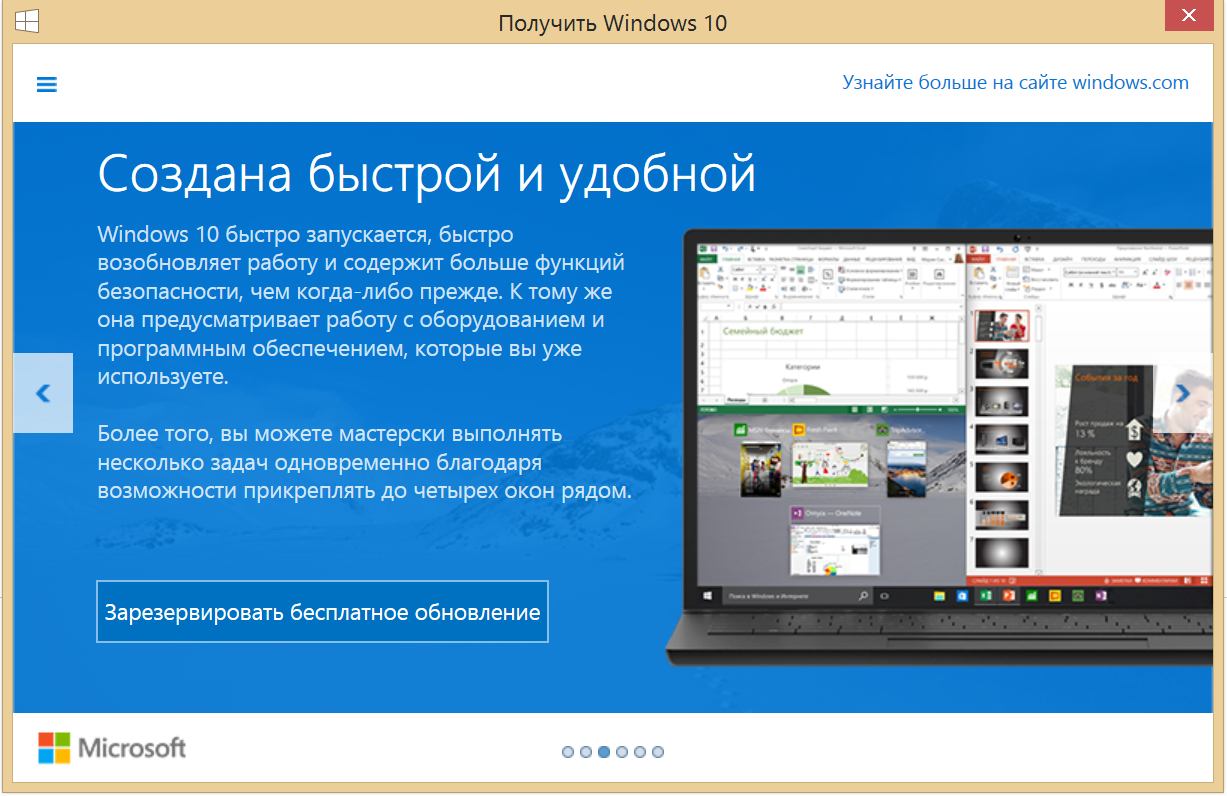This screenshot has width=1227, height=796.
Task: Close the Get Windows 10 window
Action: click(x=1189, y=17)
